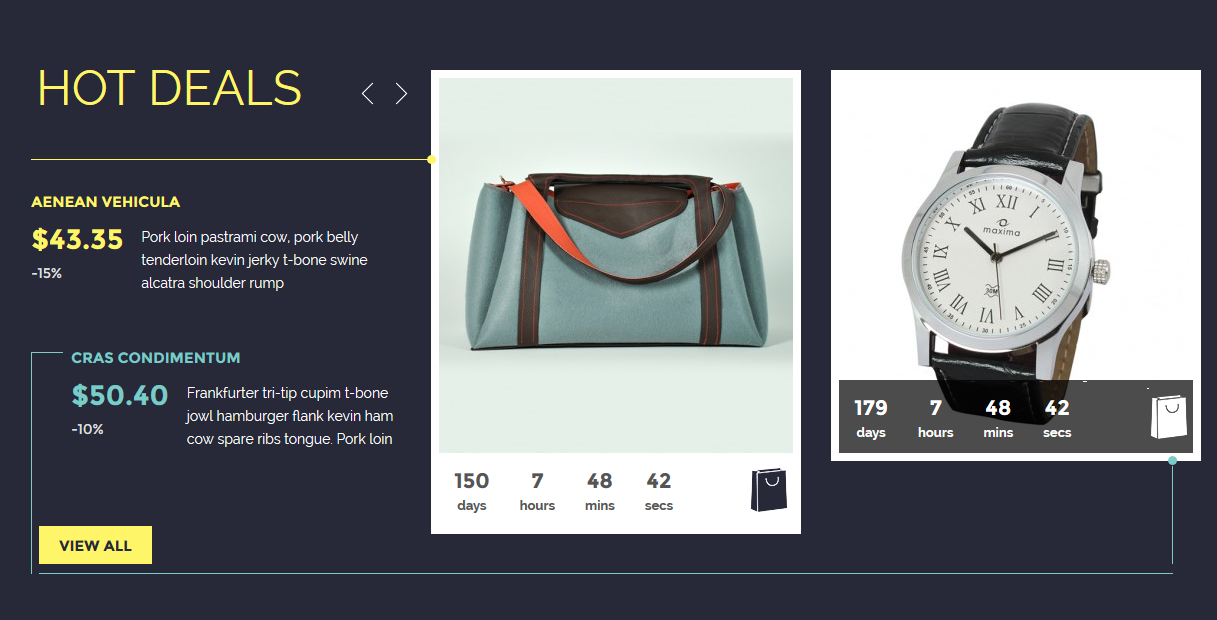Click the -15% discount label
Screen dimensions: 1217x620
47,273
